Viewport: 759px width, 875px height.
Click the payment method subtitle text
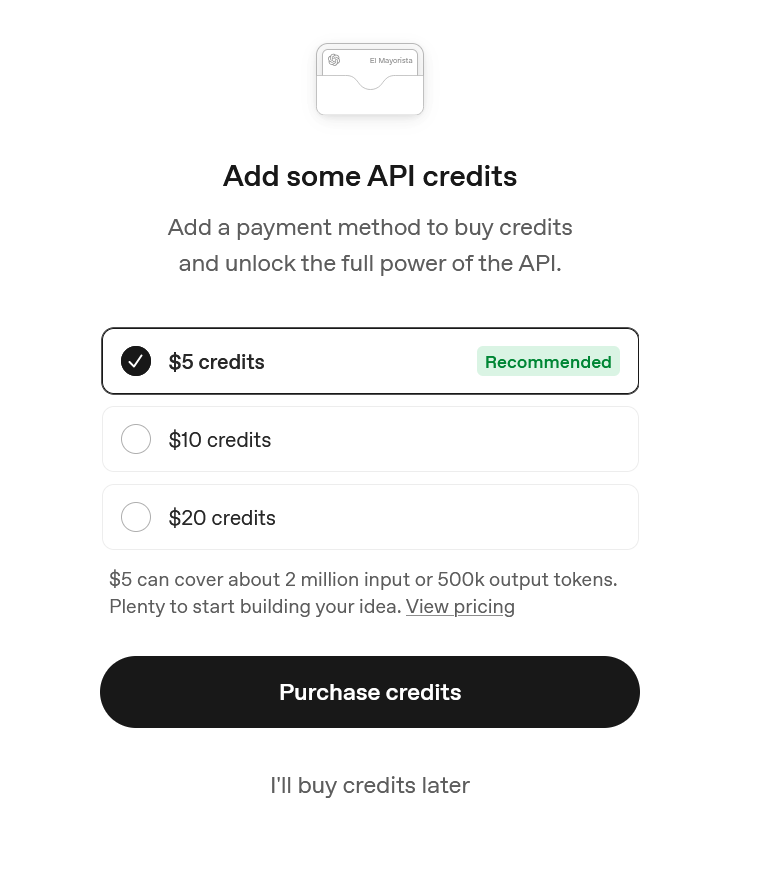370,245
